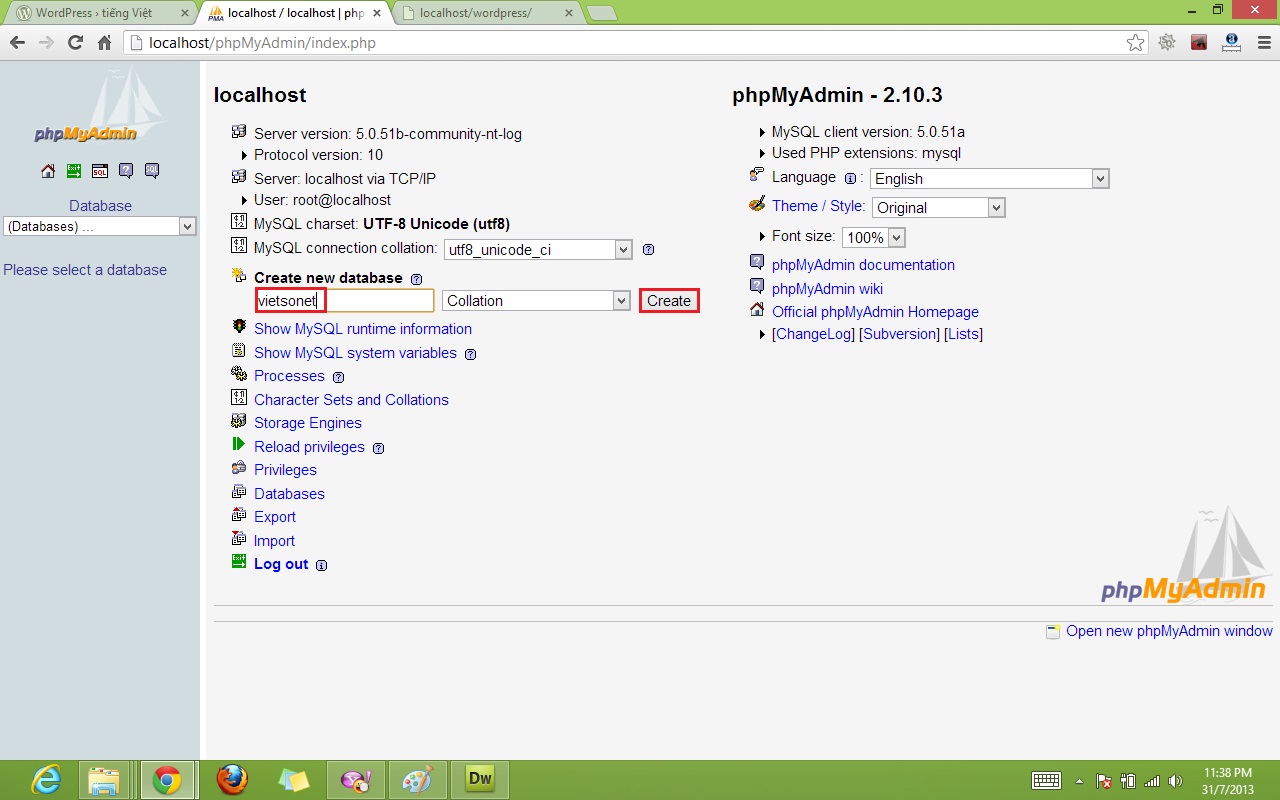Click the volume icon in system tray
1280x800 pixels.
(x=1175, y=781)
